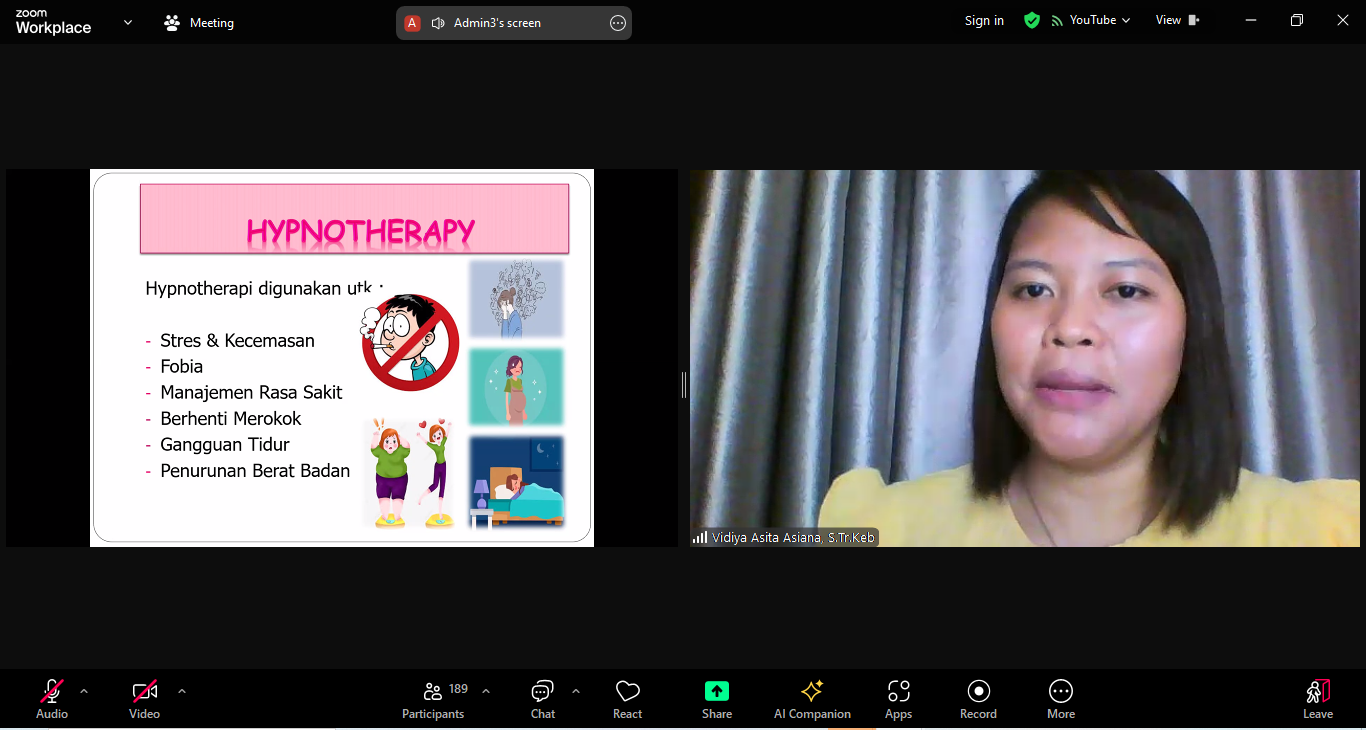The image size is (1366, 730).
Task: Expand video options caret next to Video
Action: (182, 691)
